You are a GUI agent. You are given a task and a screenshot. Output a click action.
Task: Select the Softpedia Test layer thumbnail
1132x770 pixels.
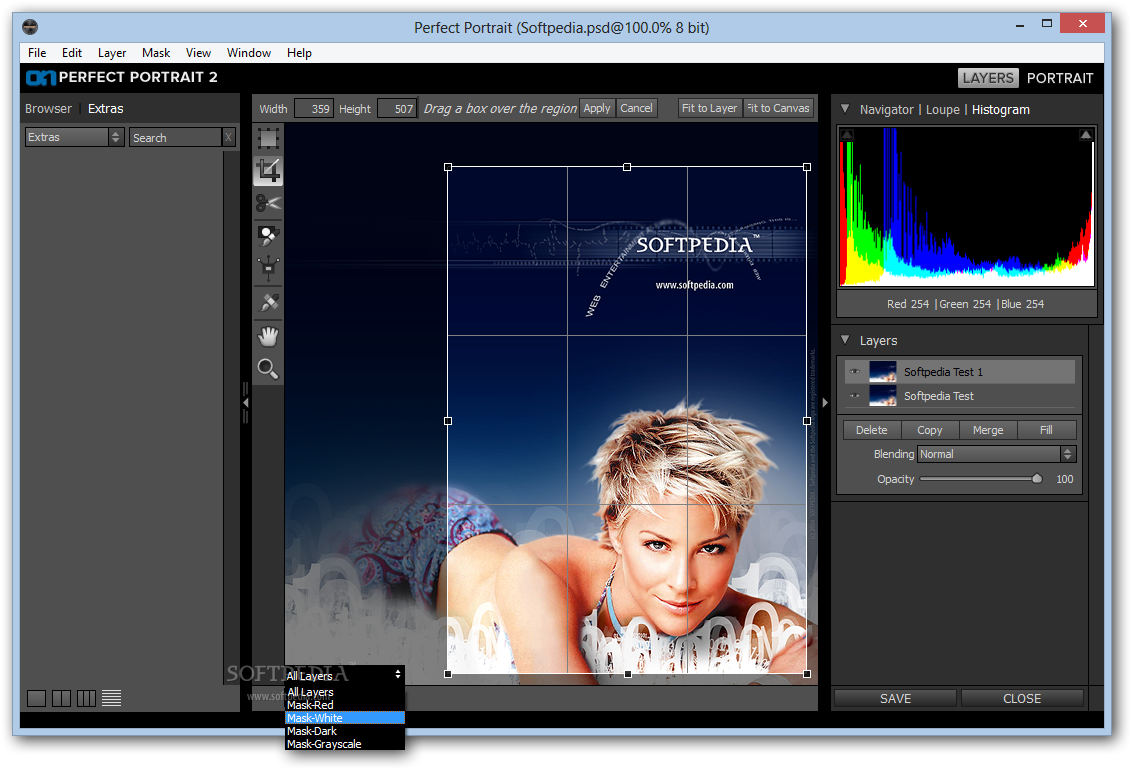883,395
